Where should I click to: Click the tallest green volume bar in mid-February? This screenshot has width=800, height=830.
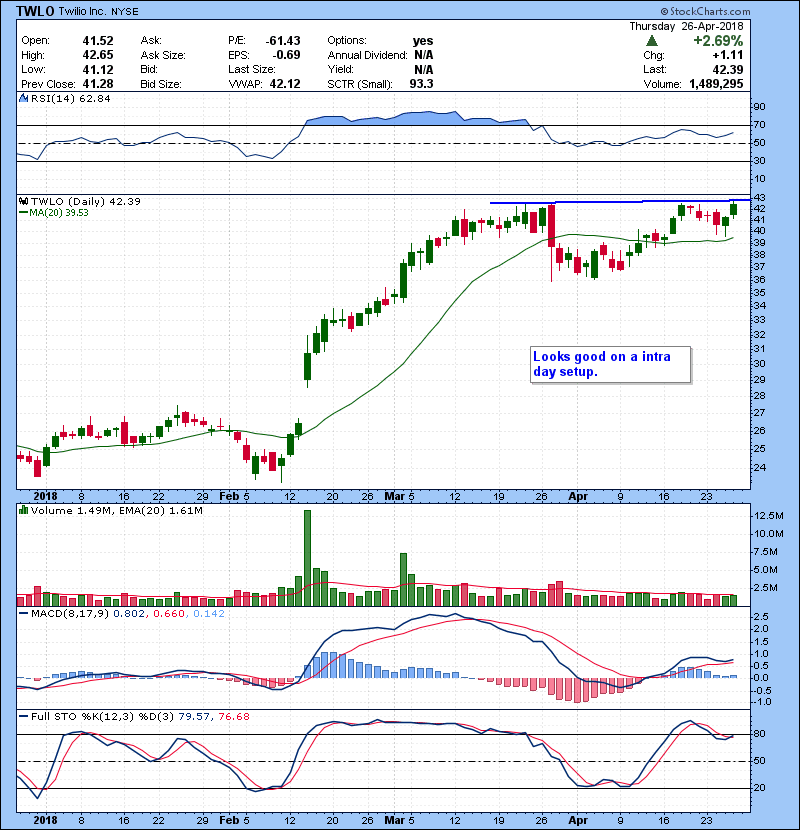tap(307, 558)
